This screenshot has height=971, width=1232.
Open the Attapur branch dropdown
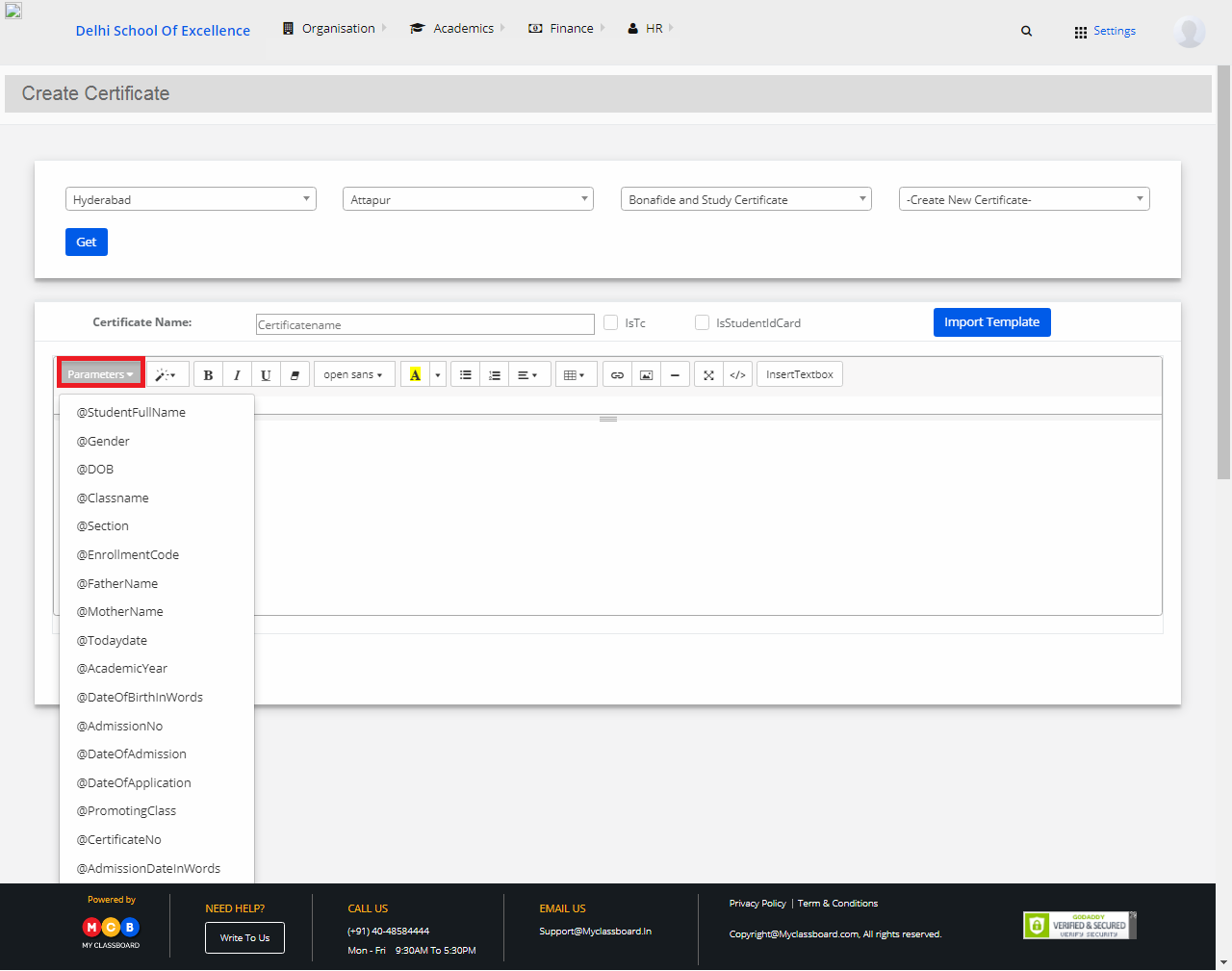tap(468, 199)
